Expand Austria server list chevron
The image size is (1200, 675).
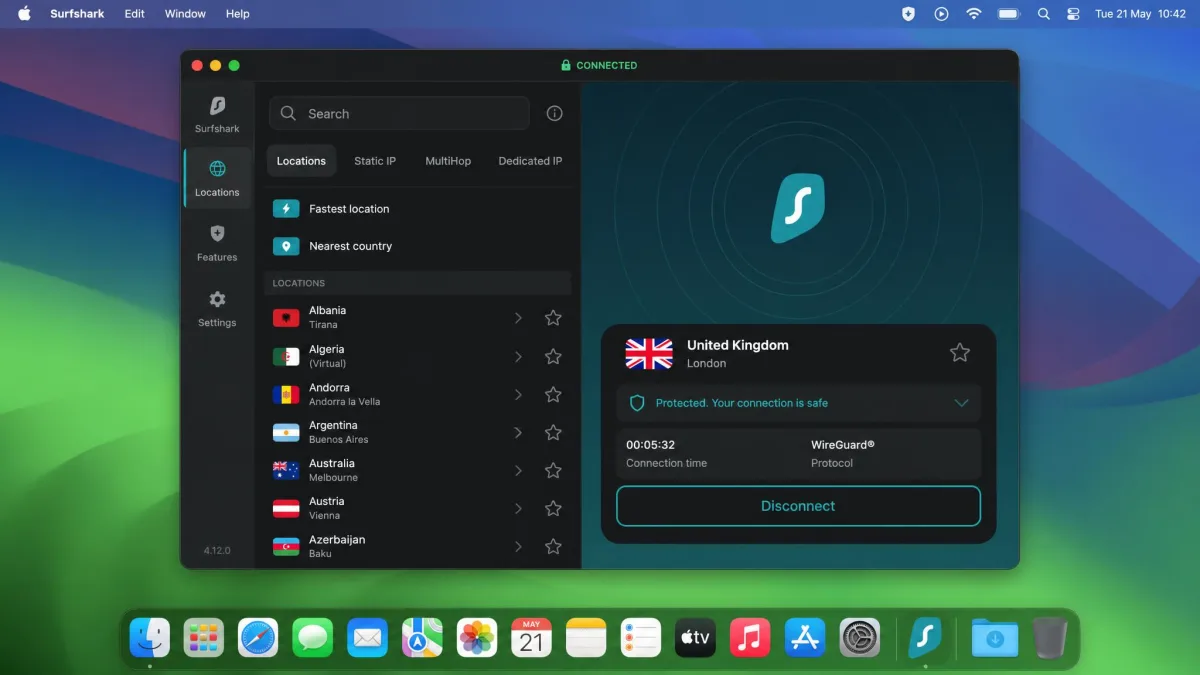pyautogui.click(x=518, y=509)
